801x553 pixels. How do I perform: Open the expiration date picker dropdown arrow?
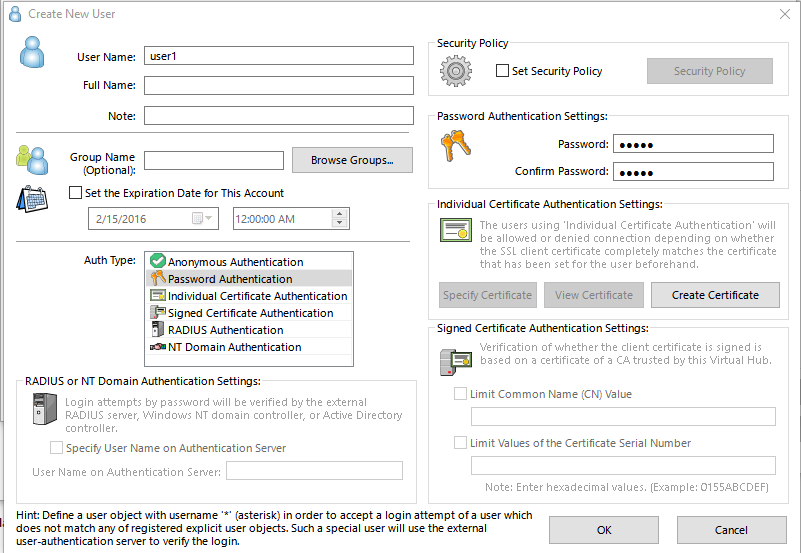[x=208, y=219]
